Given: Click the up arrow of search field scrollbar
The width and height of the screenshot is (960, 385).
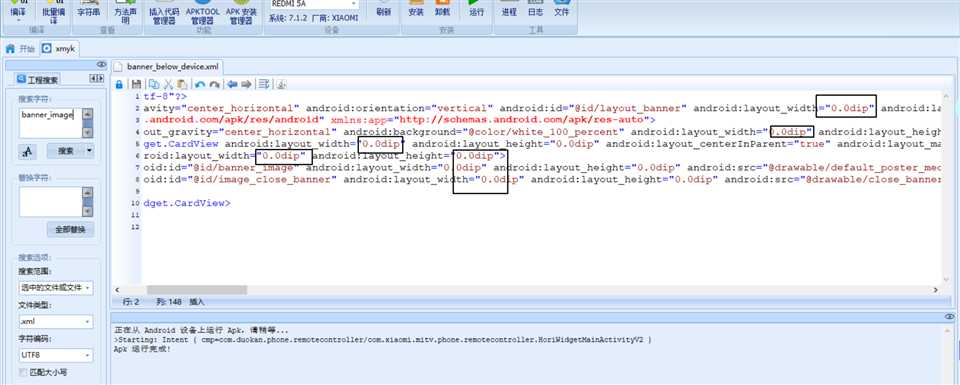Looking at the screenshot, I should (88, 113).
